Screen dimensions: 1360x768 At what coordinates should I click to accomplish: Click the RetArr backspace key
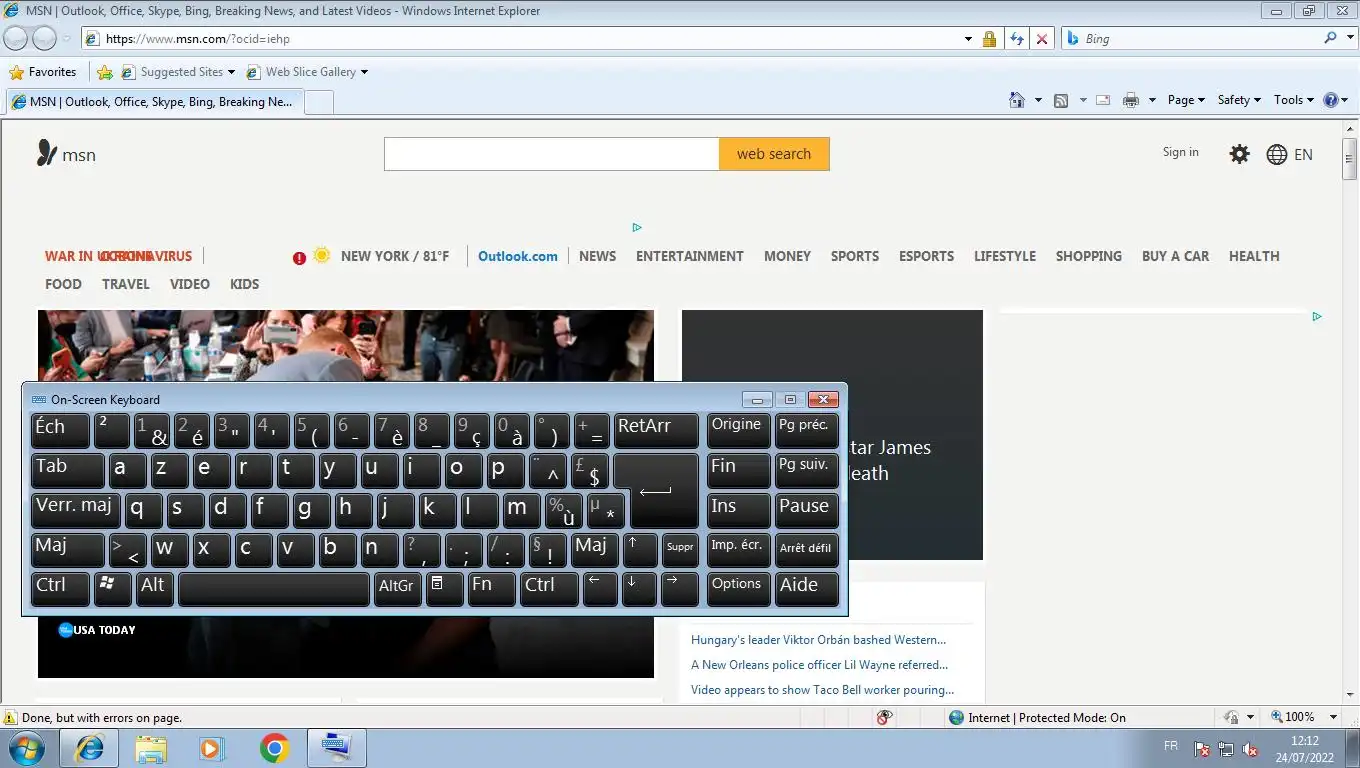[x=656, y=431]
